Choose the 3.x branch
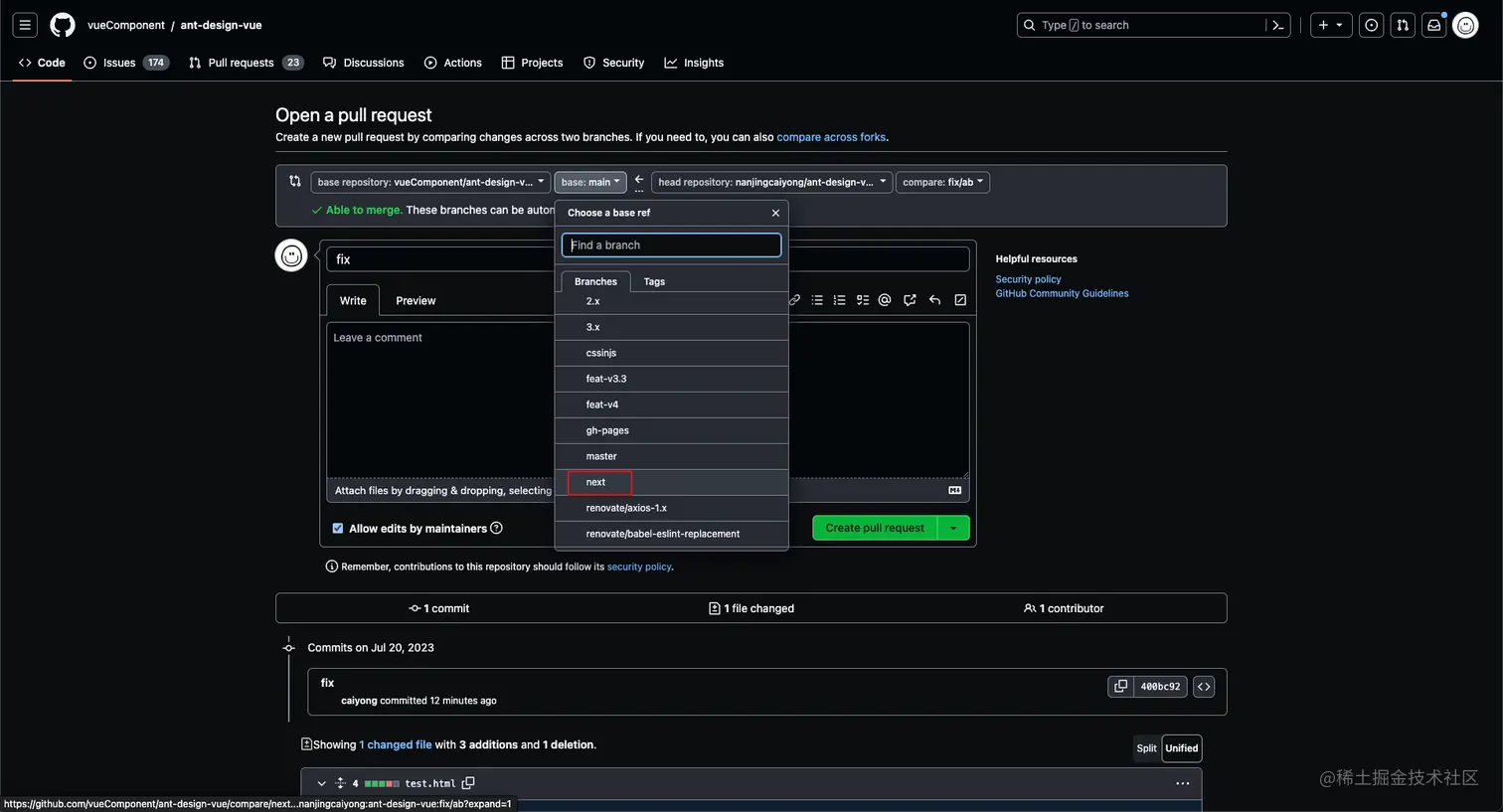The height and width of the screenshot is (812, 1503). coord(671,327)
